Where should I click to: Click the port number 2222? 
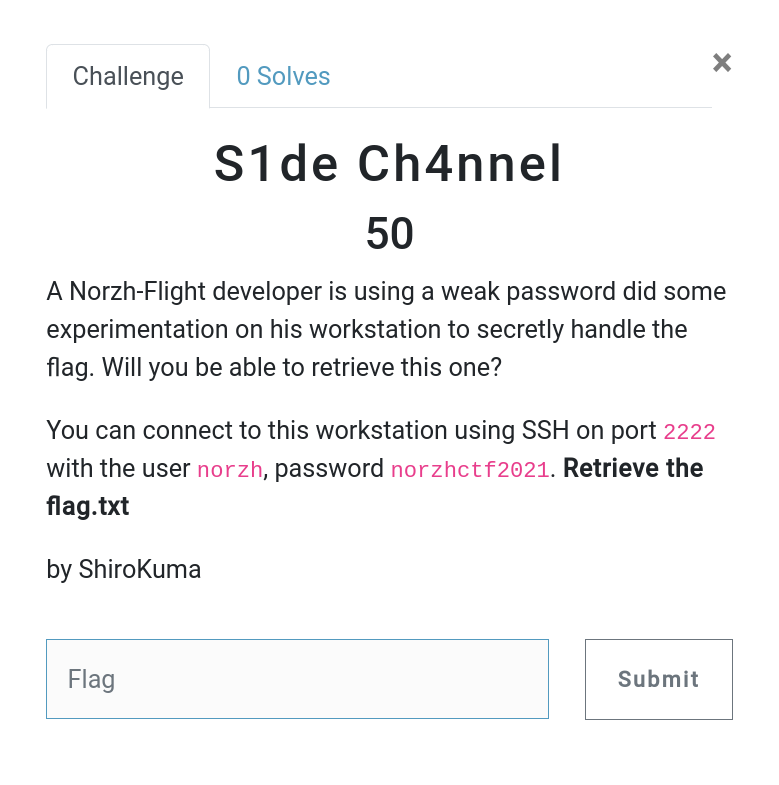690,432
